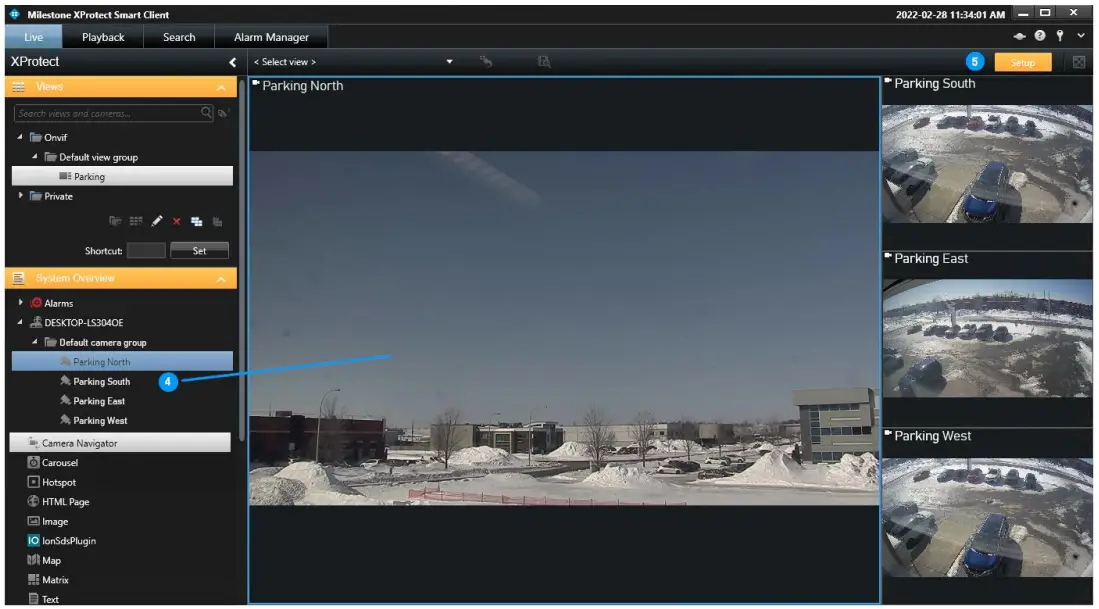Click the camera shortcut icon beside view selector

(485, 61)
